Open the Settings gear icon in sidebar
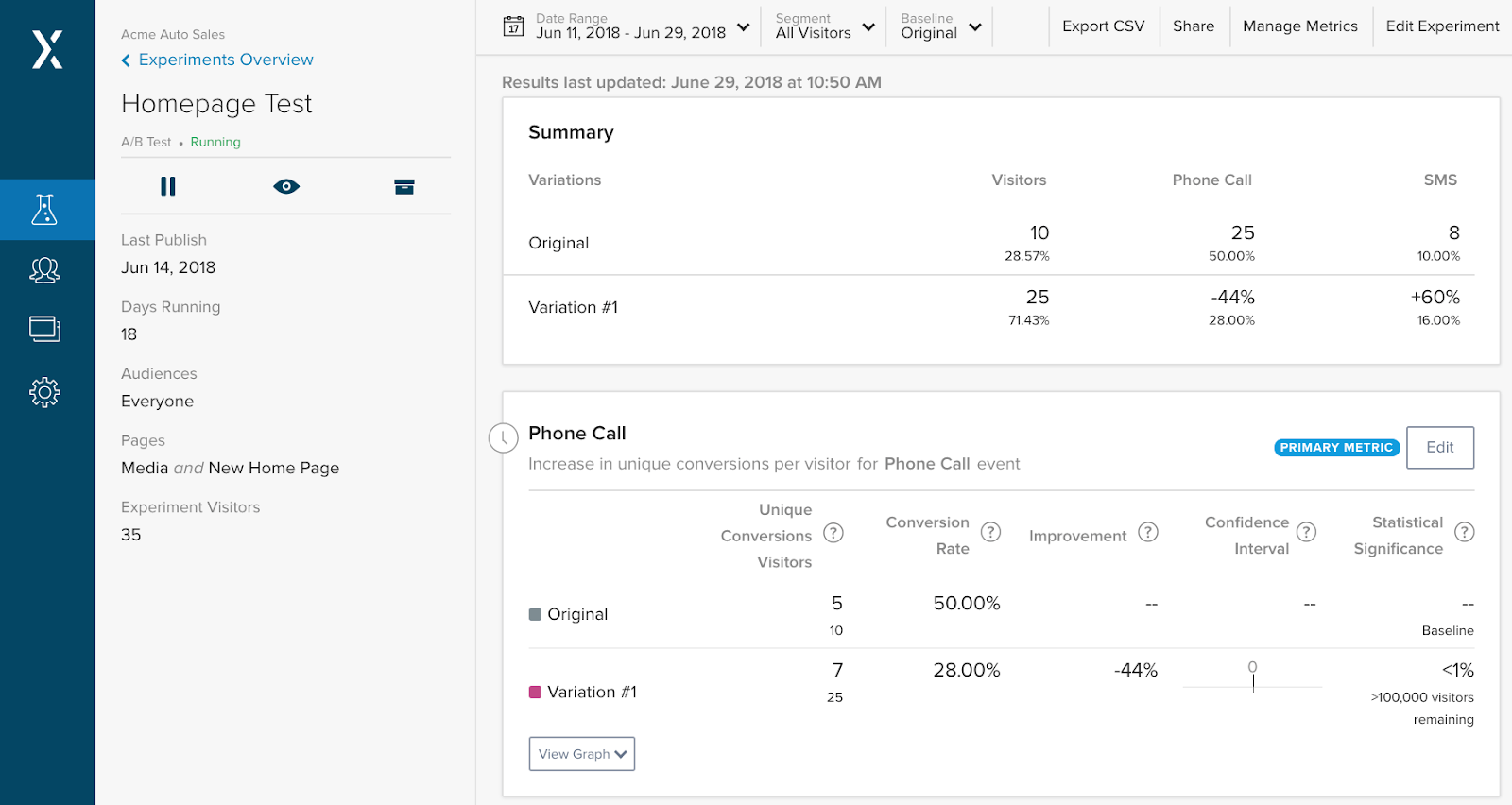This screenshot has width=1512, height=805. pyautogui.click(x=45, y=392)
